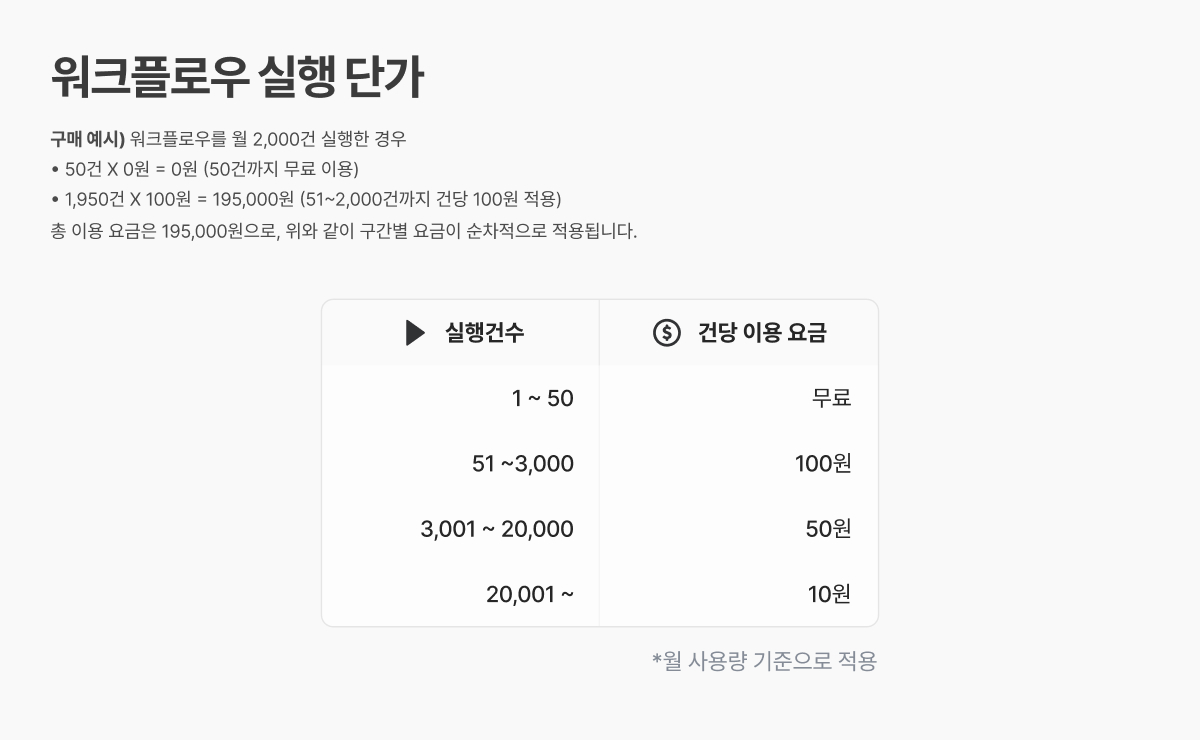
Task: Click the 100원 price cell
Action: coord(823,463)
